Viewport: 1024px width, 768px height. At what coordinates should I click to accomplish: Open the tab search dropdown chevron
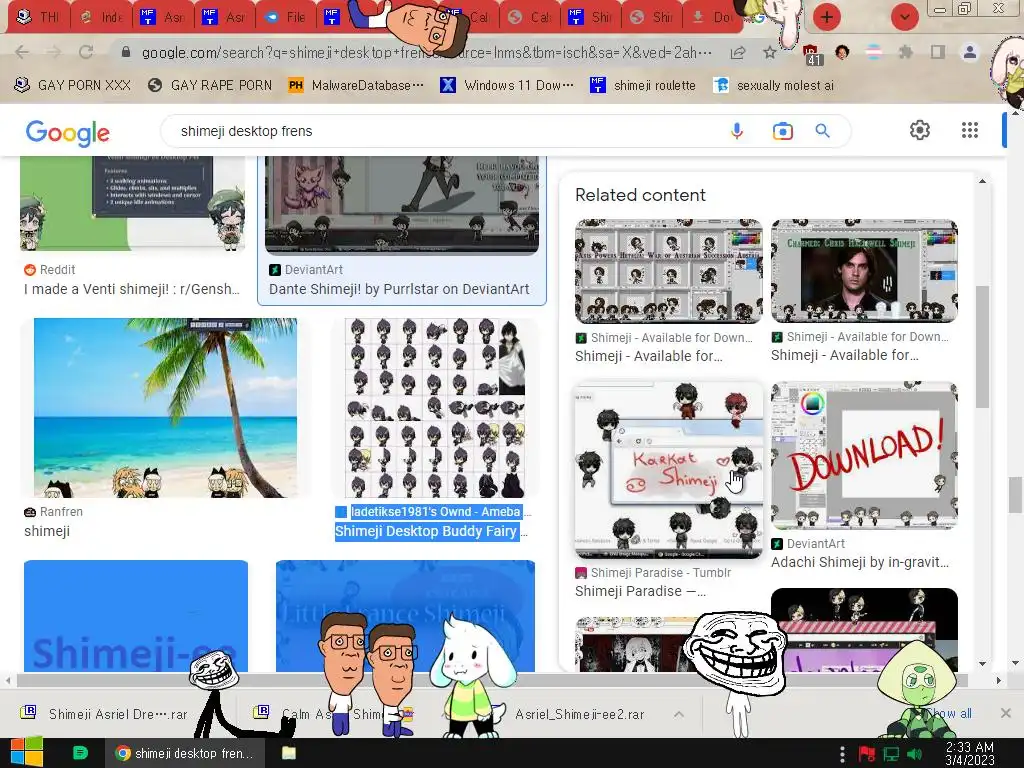click(x=904, y=17)
